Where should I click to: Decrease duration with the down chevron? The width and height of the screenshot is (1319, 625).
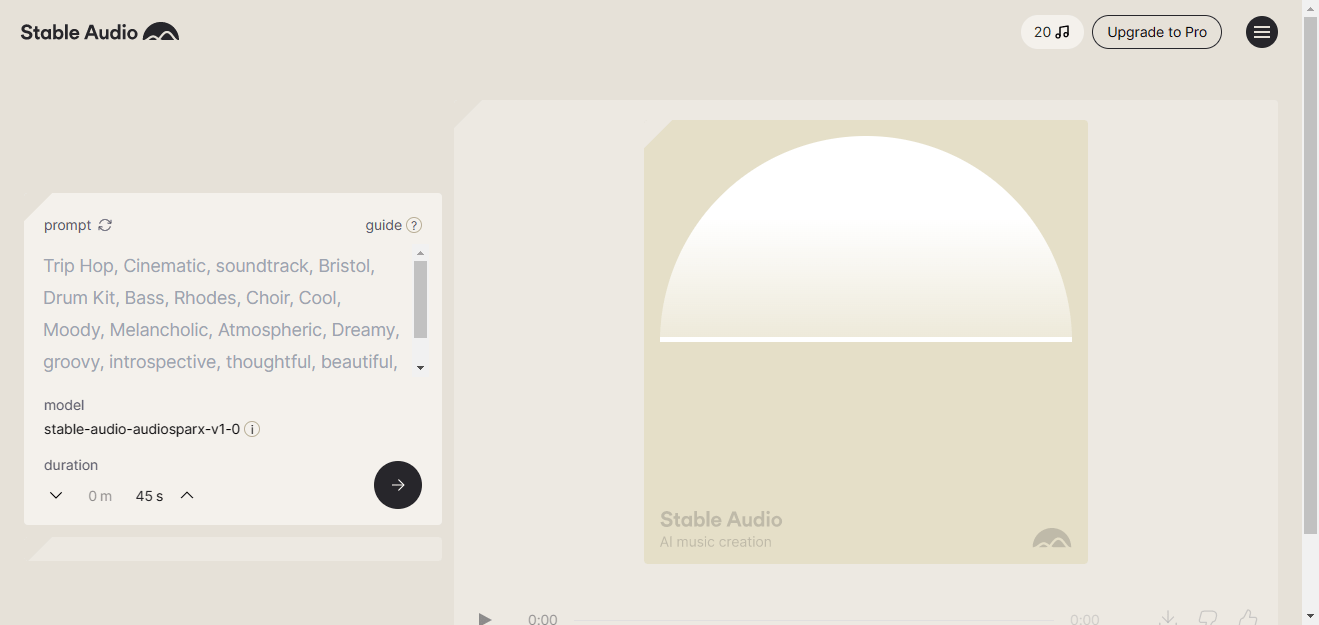point(56,494)
